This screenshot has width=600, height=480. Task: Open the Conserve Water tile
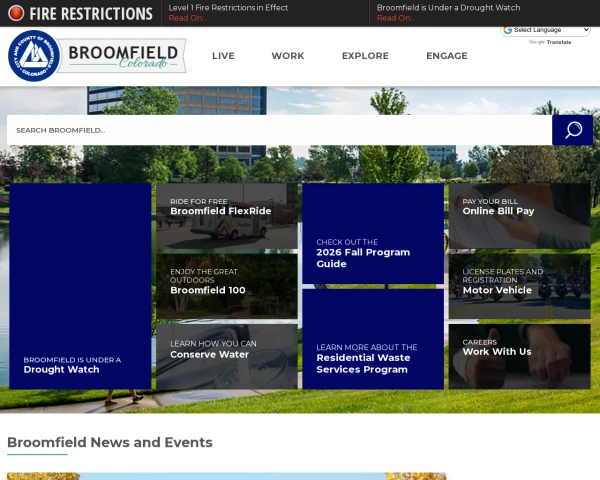227,357
